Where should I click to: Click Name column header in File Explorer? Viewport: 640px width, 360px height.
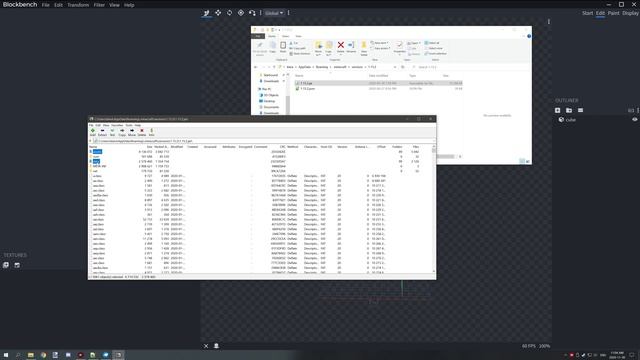click(299, 76)
